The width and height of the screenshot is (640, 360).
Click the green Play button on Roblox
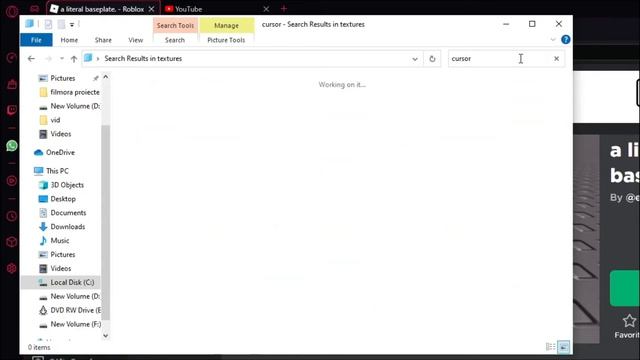pyautogui.click(x=625, y=288)
